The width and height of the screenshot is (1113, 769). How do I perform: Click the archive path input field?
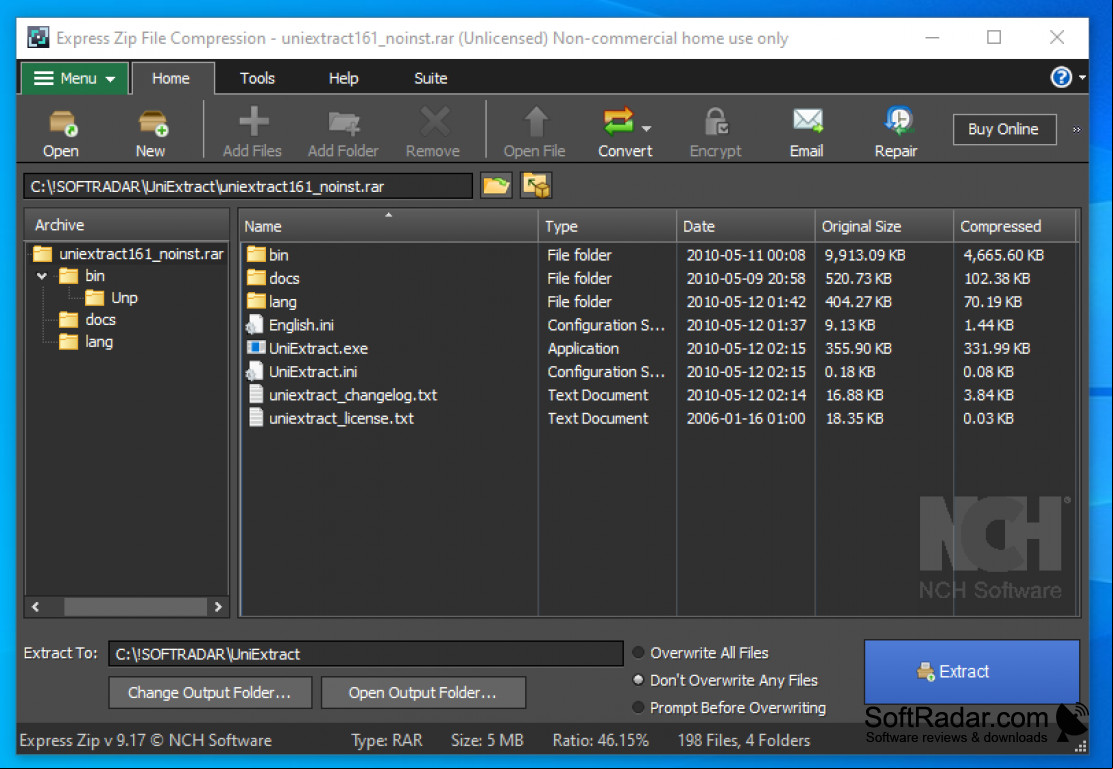[248, 186]
